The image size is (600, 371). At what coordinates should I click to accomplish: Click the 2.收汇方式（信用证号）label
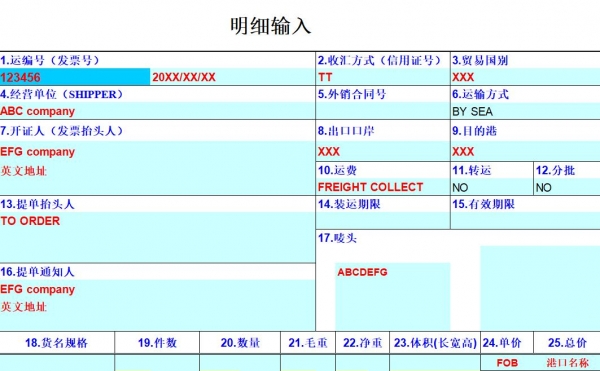coord(379,60)
